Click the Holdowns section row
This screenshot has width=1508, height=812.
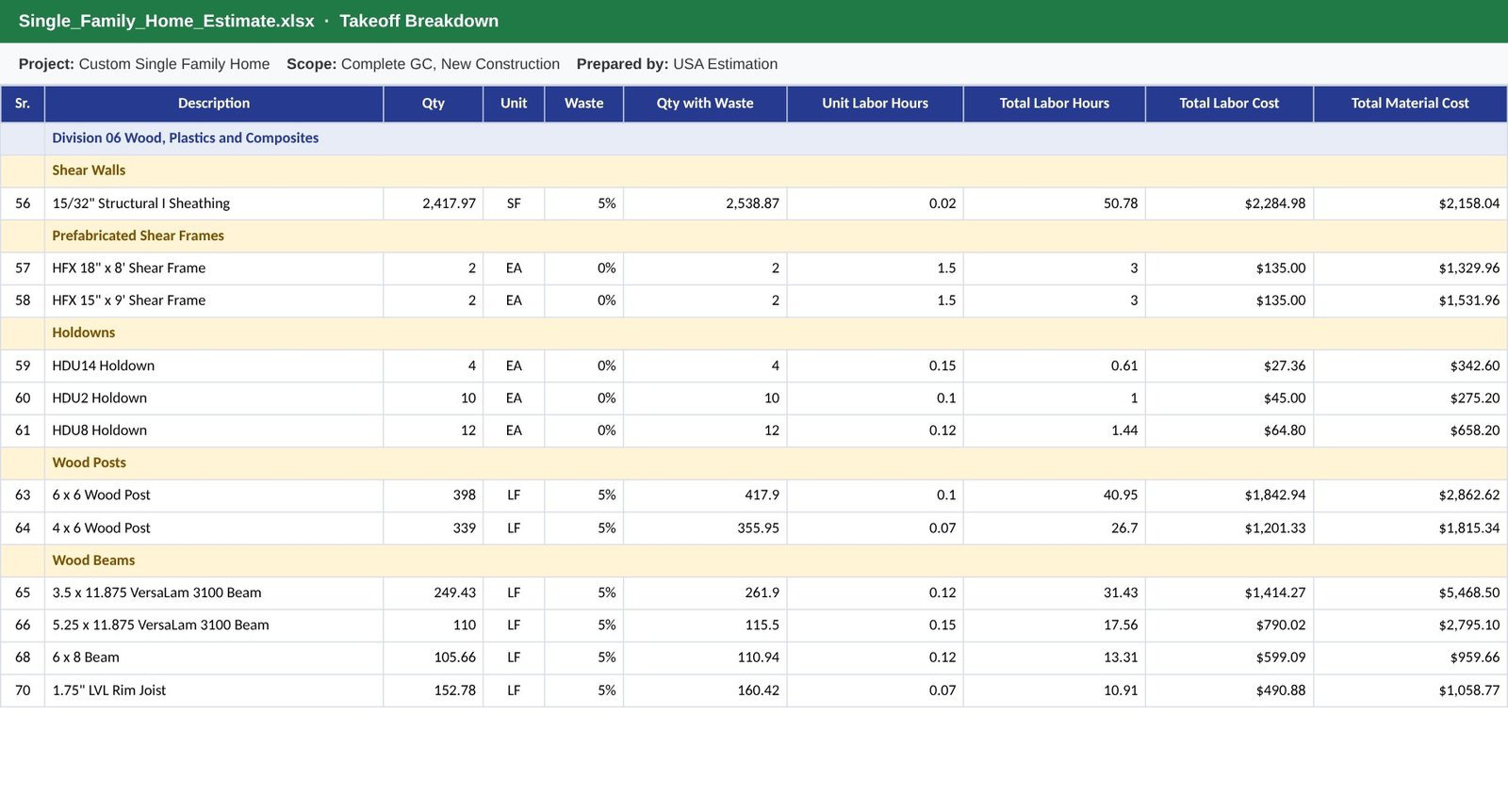click(754, 333)
